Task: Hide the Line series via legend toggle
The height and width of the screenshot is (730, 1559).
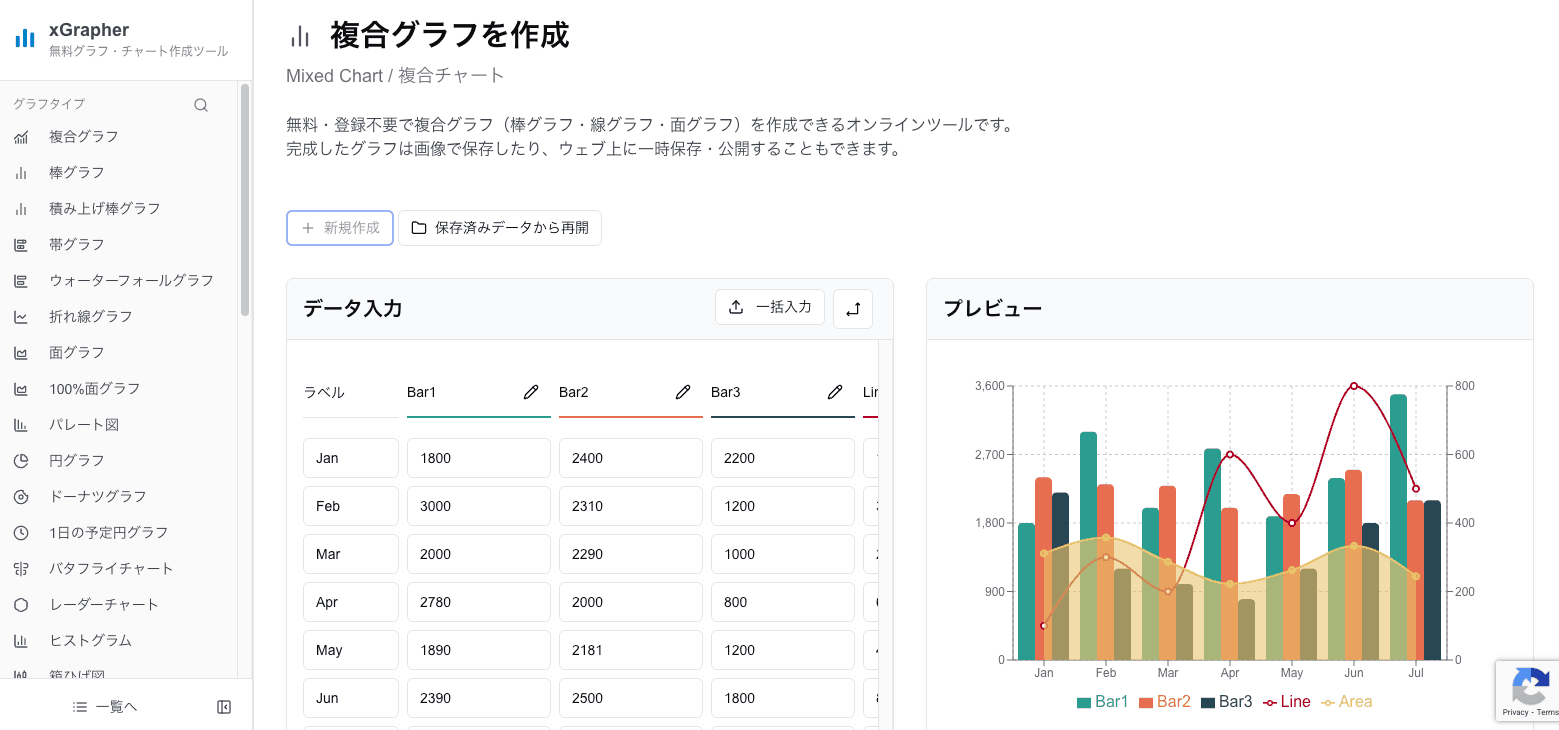Action: click(x=1287, y=701)
